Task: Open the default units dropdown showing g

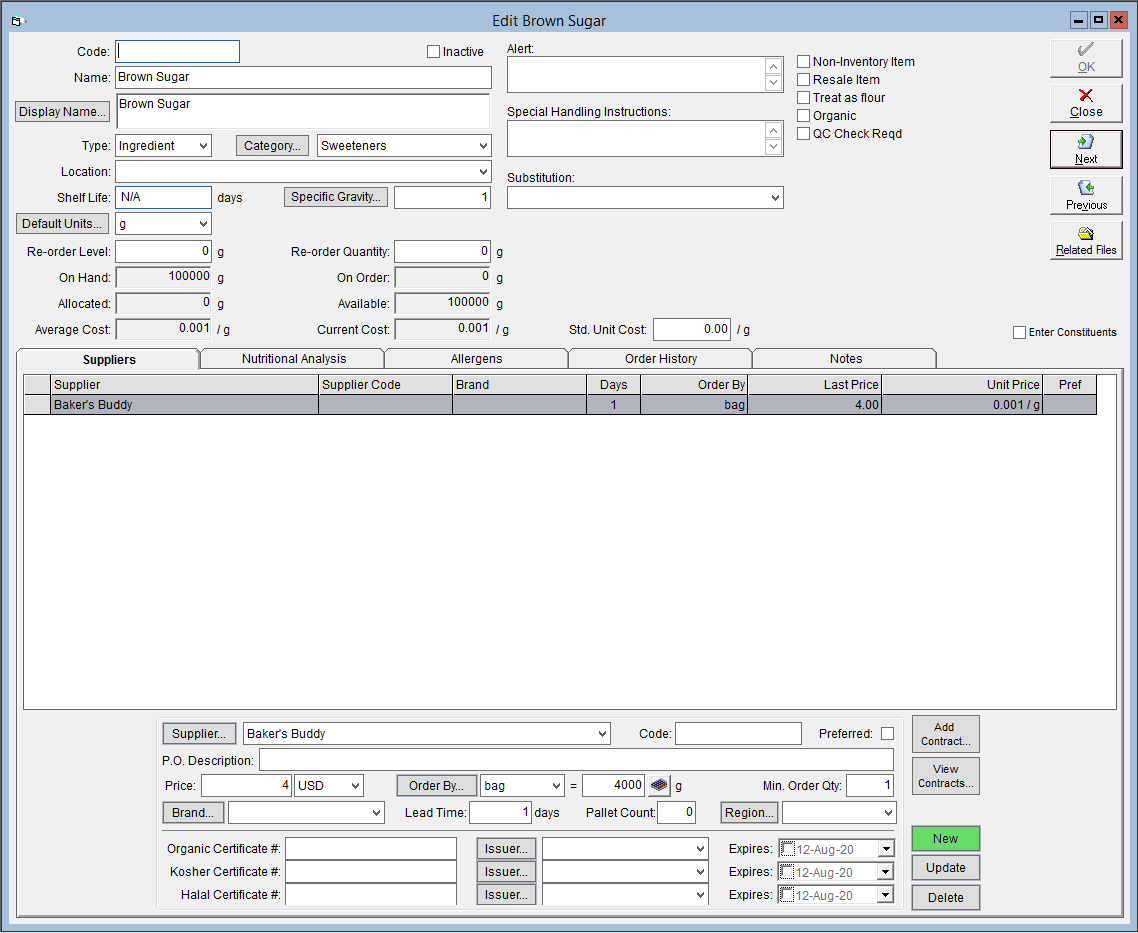Action: point(204,223)
